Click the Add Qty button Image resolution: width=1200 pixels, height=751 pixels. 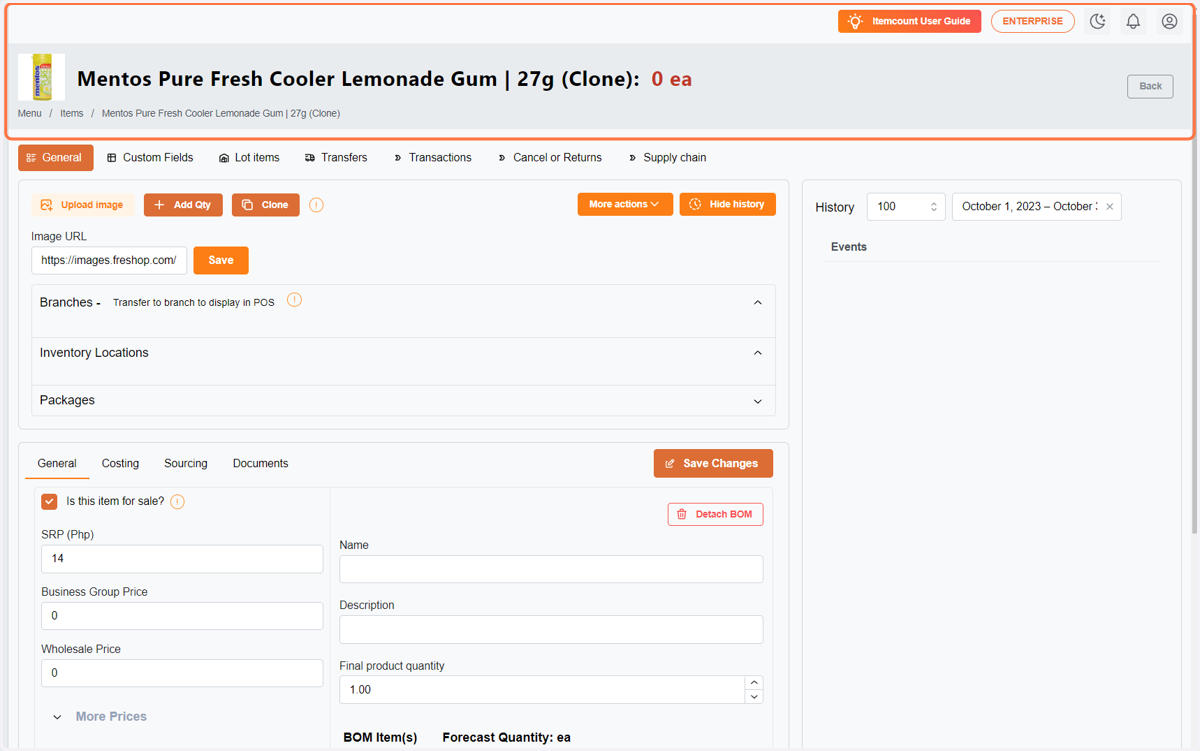[x=183, y=205]
